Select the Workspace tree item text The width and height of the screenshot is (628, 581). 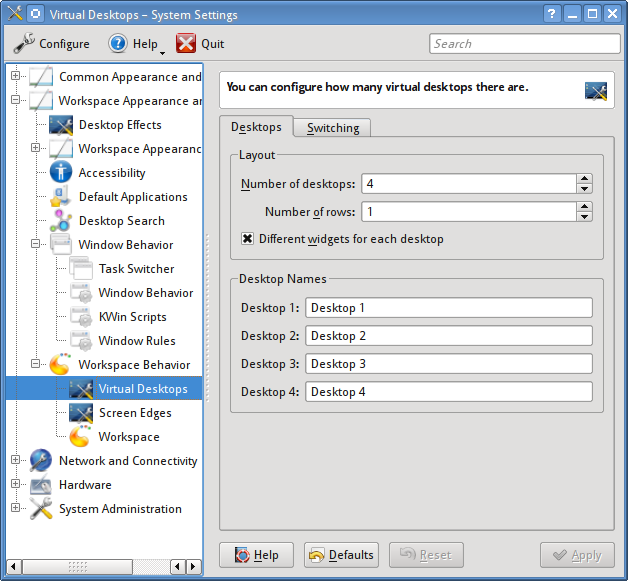[129, 437]
